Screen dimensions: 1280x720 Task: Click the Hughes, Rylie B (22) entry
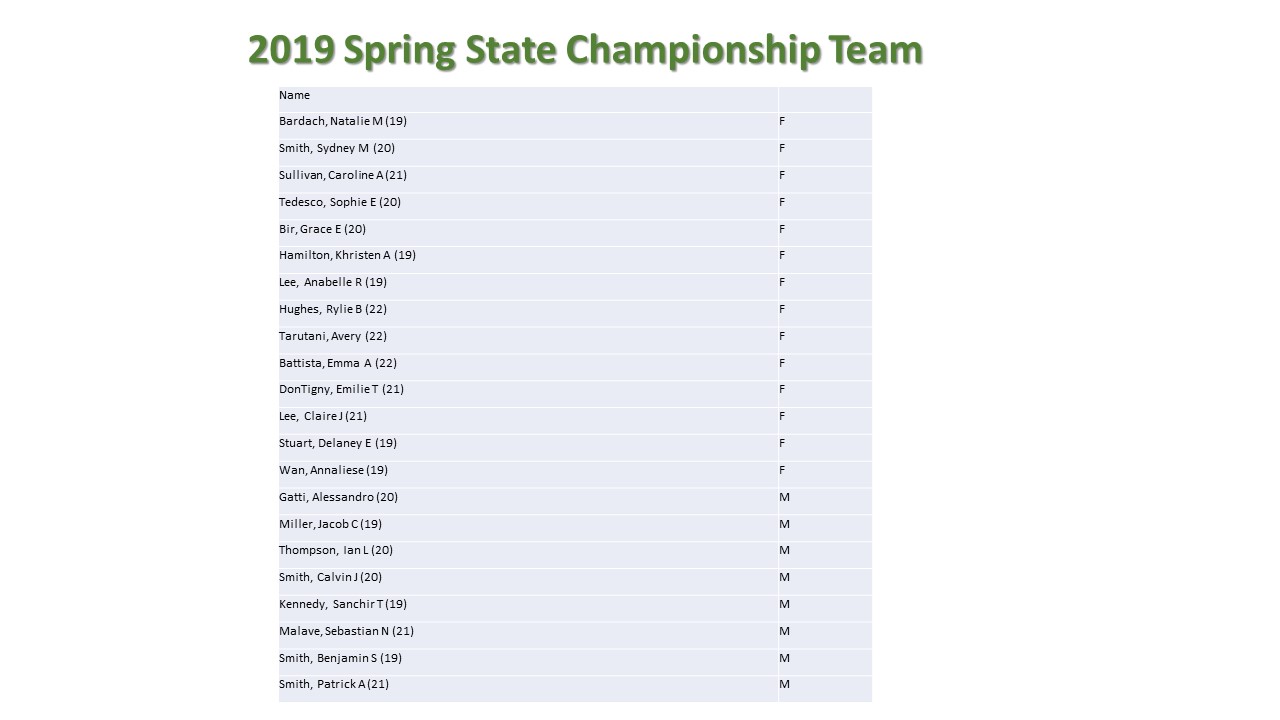528,313
